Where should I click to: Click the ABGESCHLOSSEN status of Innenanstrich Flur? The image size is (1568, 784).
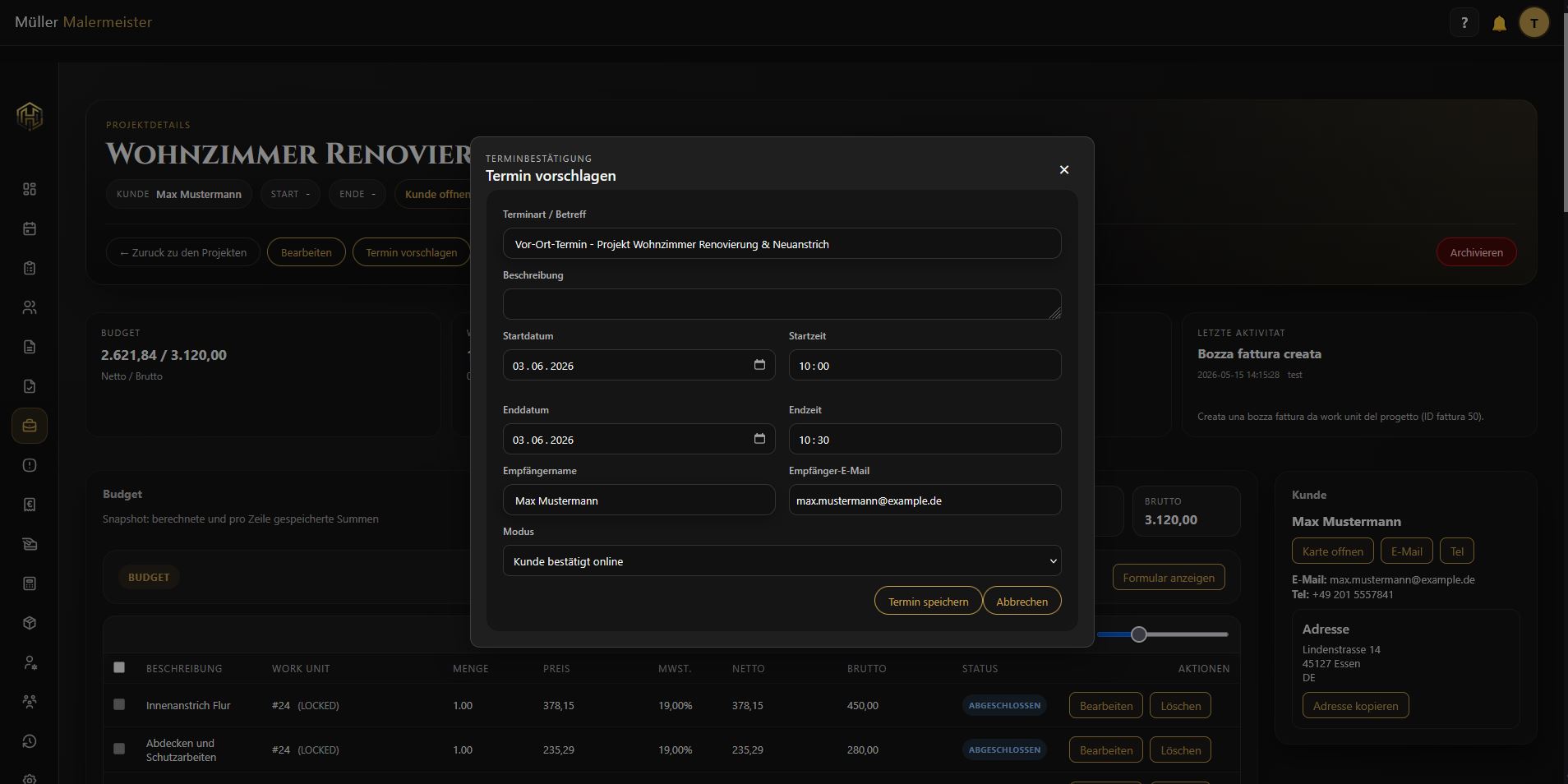[x=1004, y=705]
